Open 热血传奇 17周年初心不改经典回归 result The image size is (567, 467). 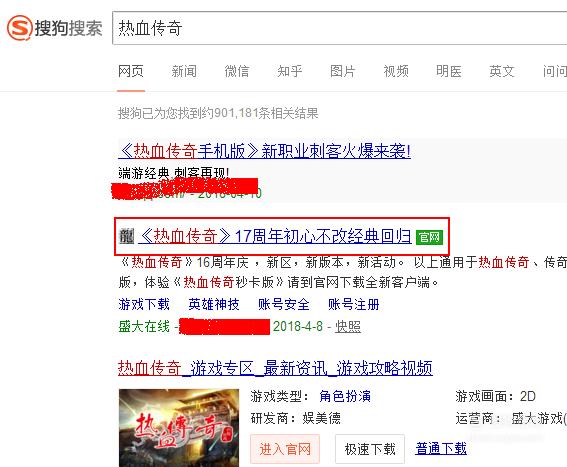point(275,236)
